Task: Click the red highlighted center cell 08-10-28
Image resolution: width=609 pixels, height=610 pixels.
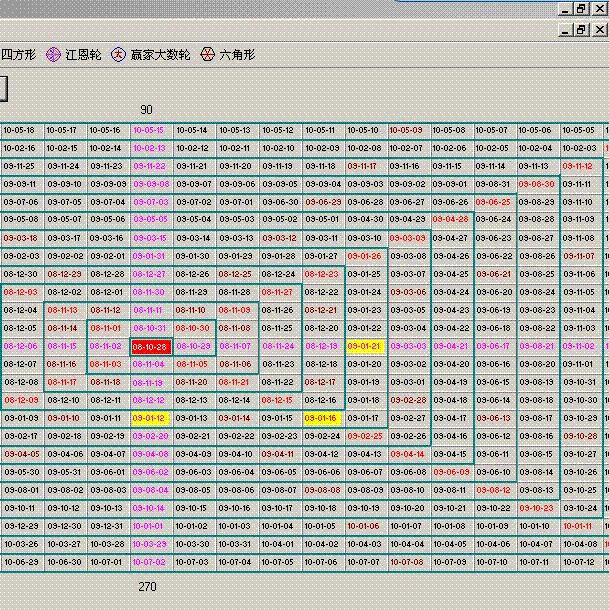Action: pyautogui.click(x=149, y=347)
